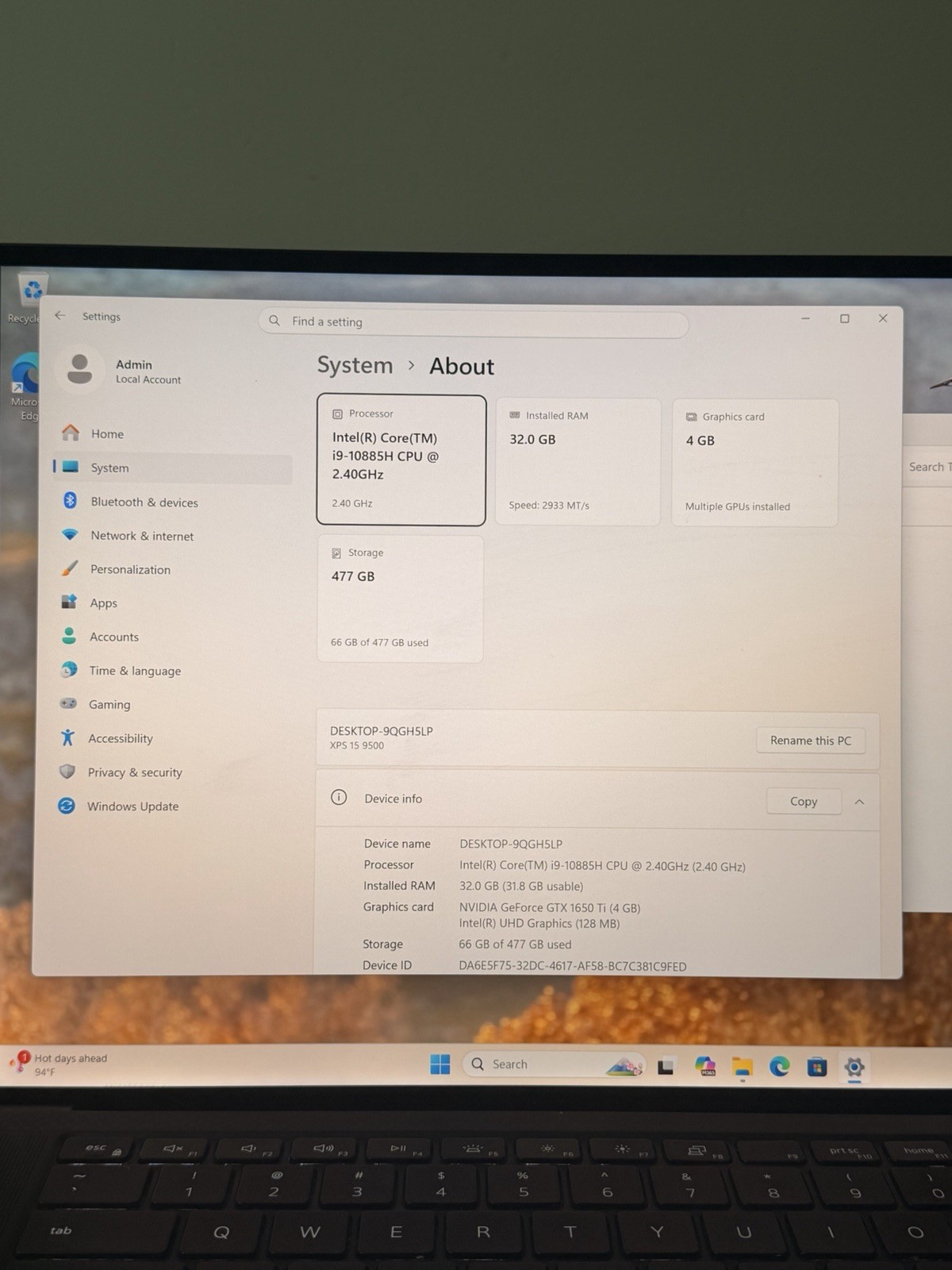Select the Installed RAM card

point(578,461)
